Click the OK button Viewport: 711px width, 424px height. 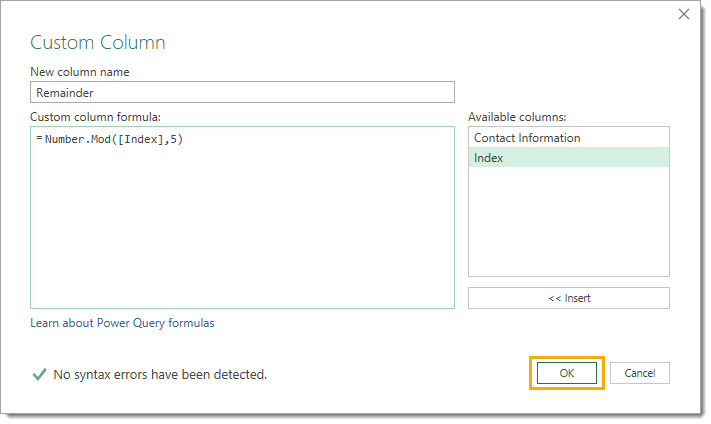point(566,373)
